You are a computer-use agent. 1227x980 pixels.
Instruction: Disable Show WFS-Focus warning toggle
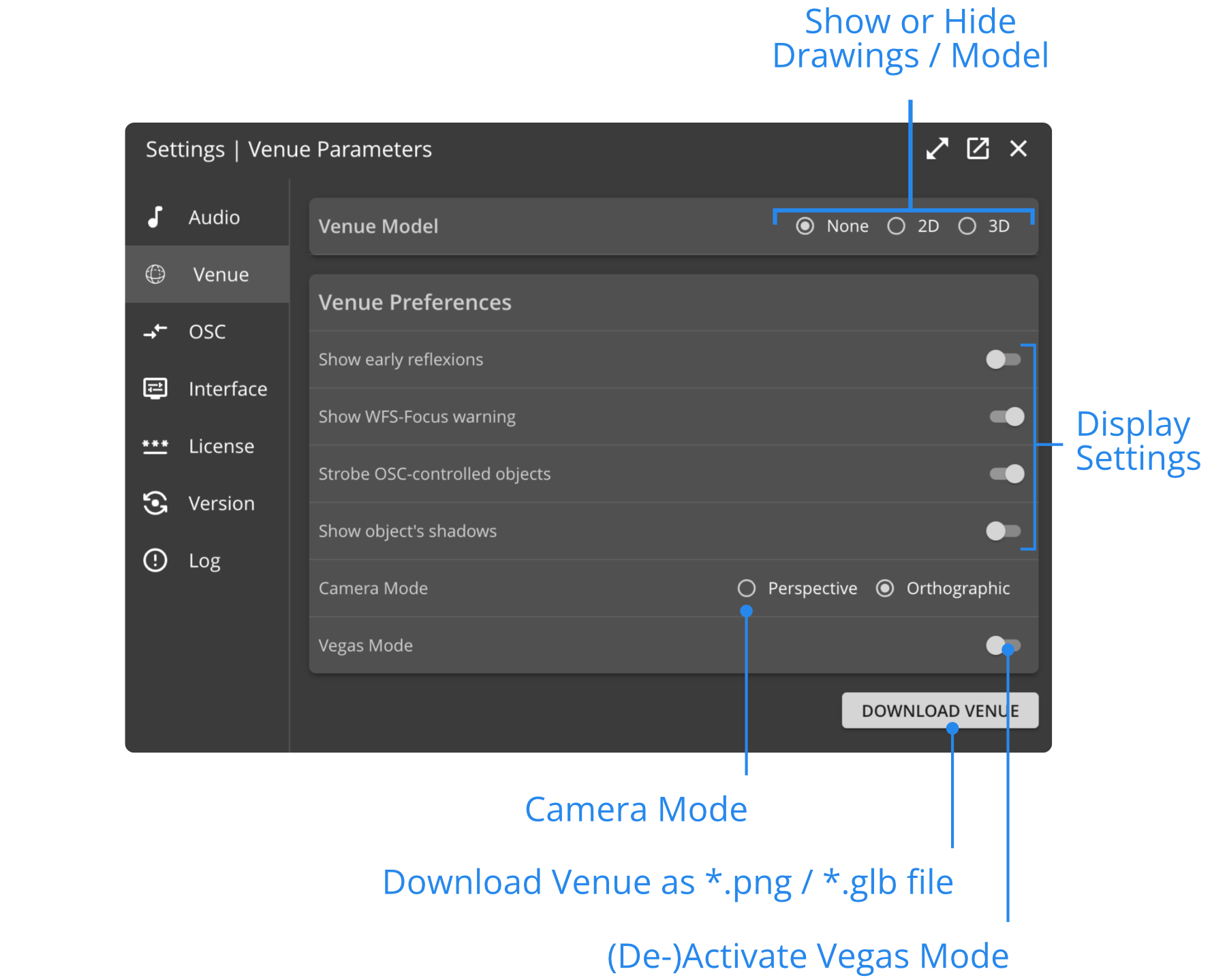click(x=1006, y=417)
